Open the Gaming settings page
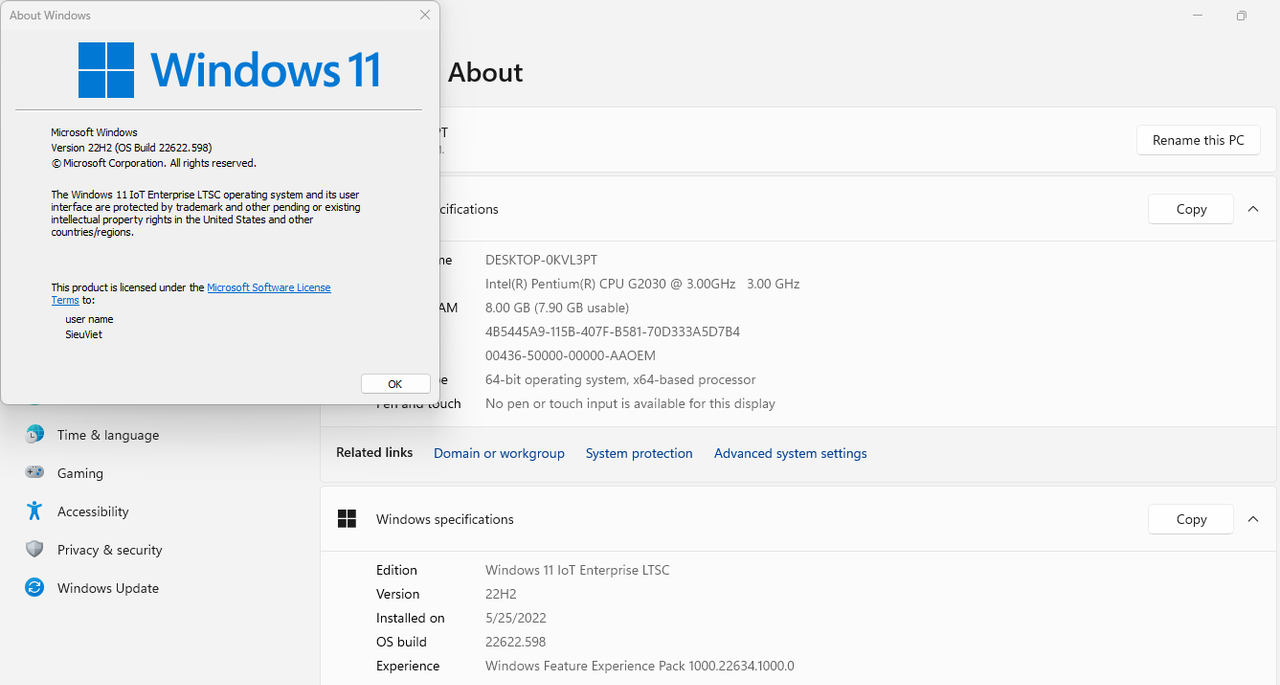Viewport: 1280px width, 685px height. pos(80,473)
